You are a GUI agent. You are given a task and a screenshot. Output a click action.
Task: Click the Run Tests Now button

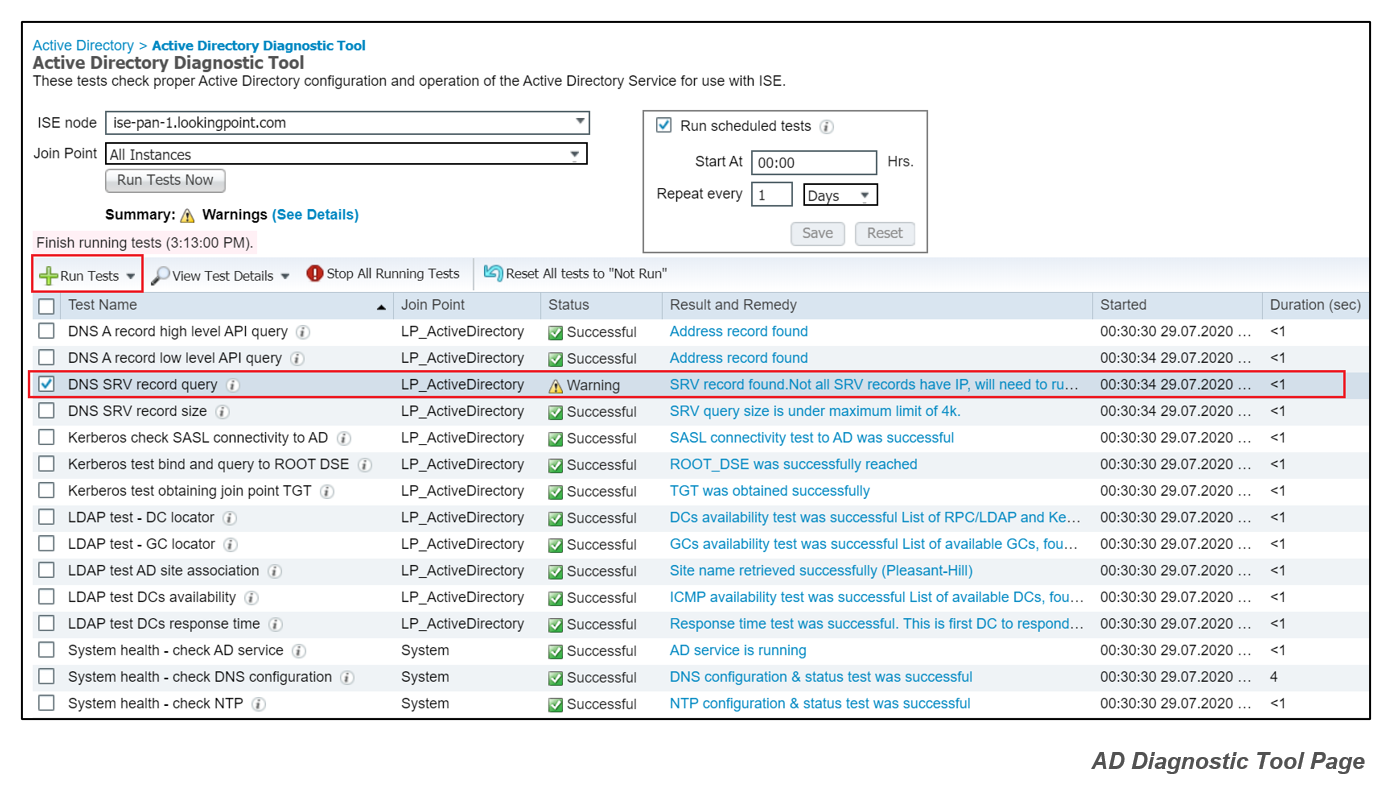click(165, 181)
